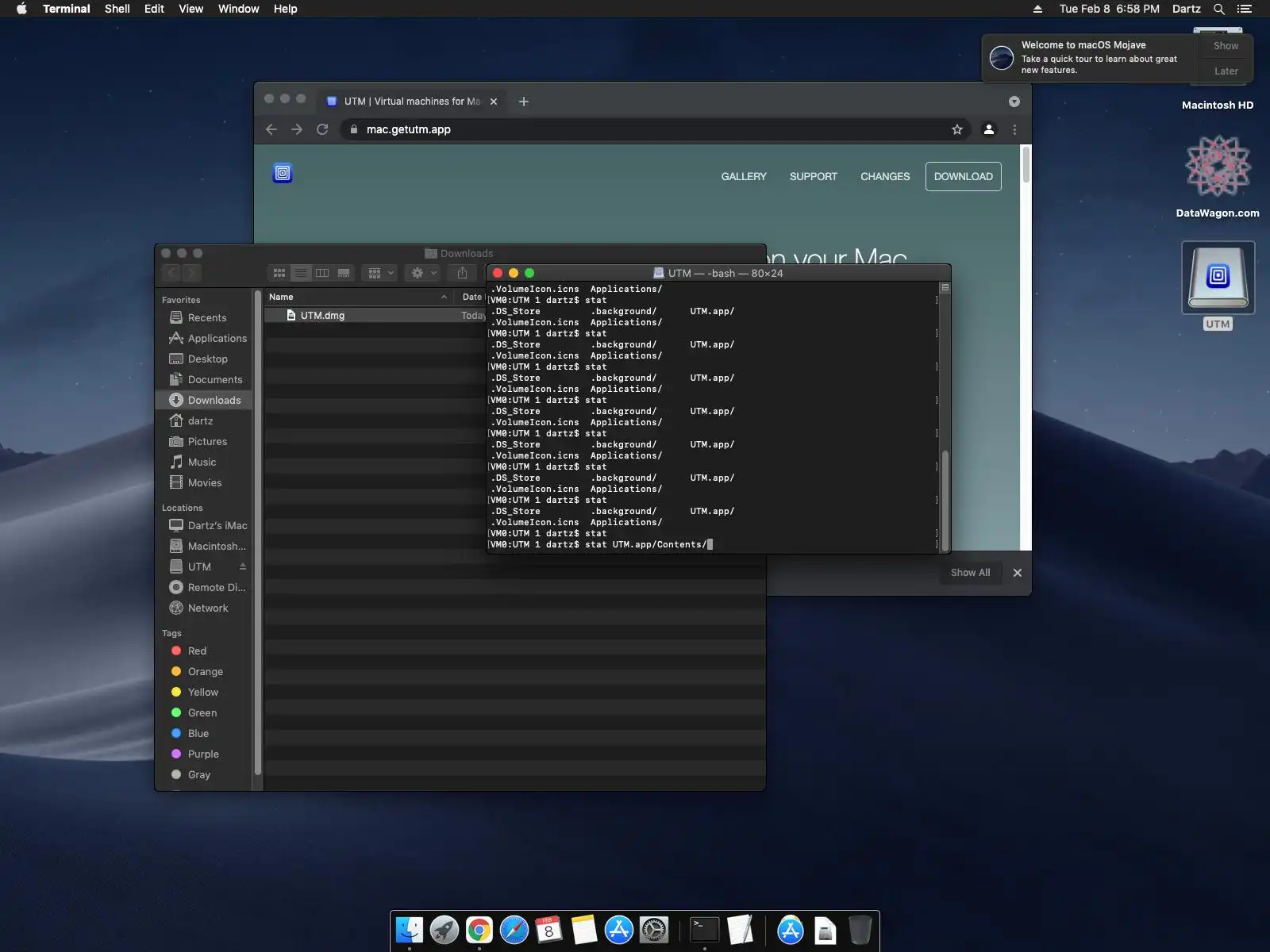Screen dimensions: 1270x952
Task: Switch Finder to icon view
Action: coord(279,273)
